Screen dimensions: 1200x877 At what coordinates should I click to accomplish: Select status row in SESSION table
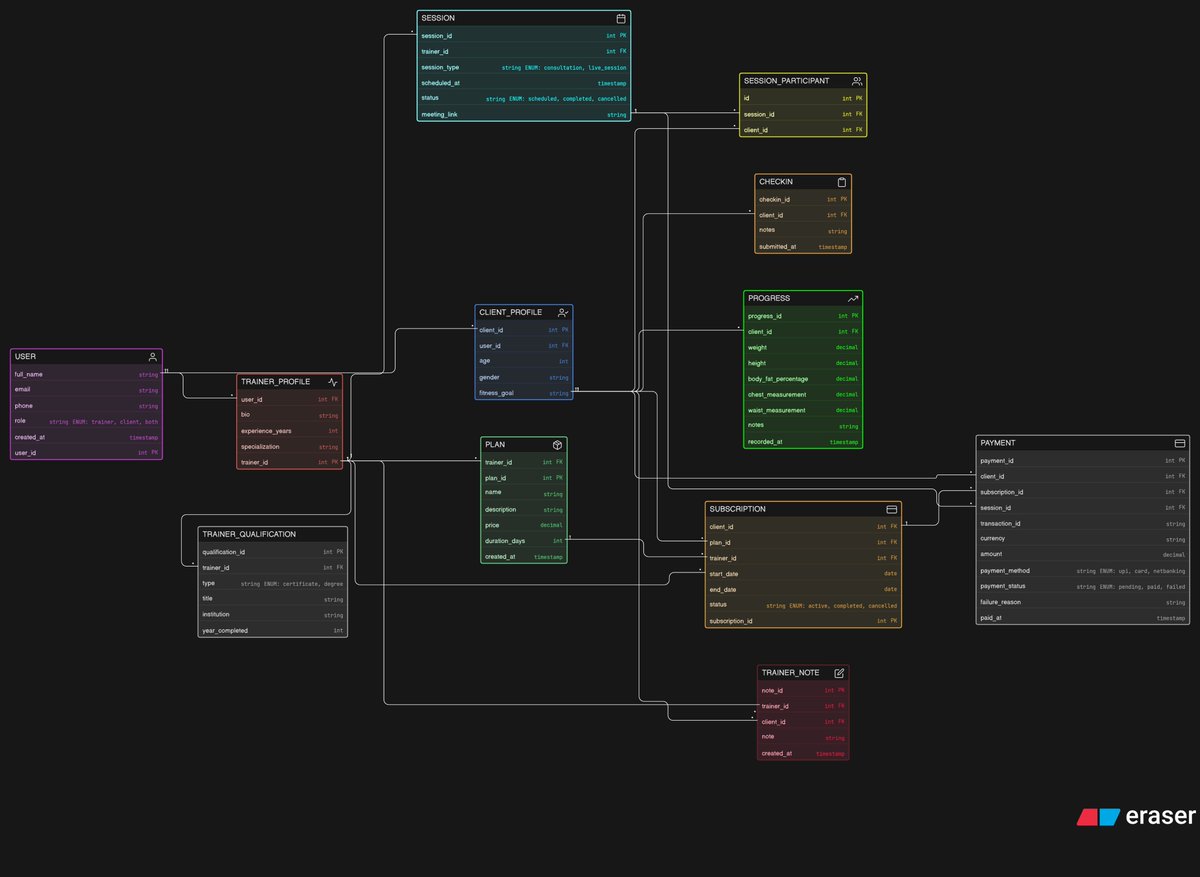(x=524, y=99)
